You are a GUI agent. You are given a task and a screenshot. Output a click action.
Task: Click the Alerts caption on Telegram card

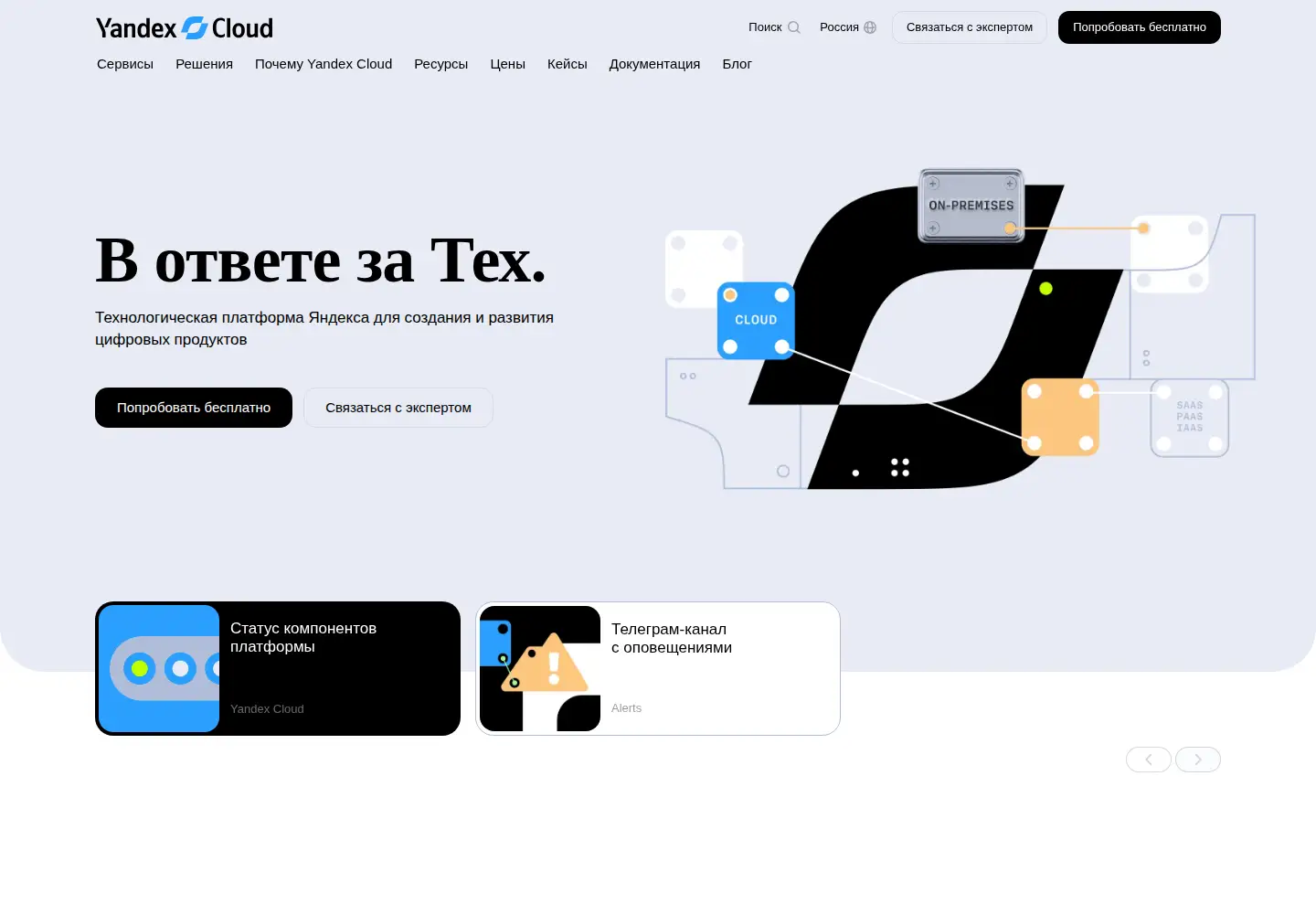tap(626, 707)
